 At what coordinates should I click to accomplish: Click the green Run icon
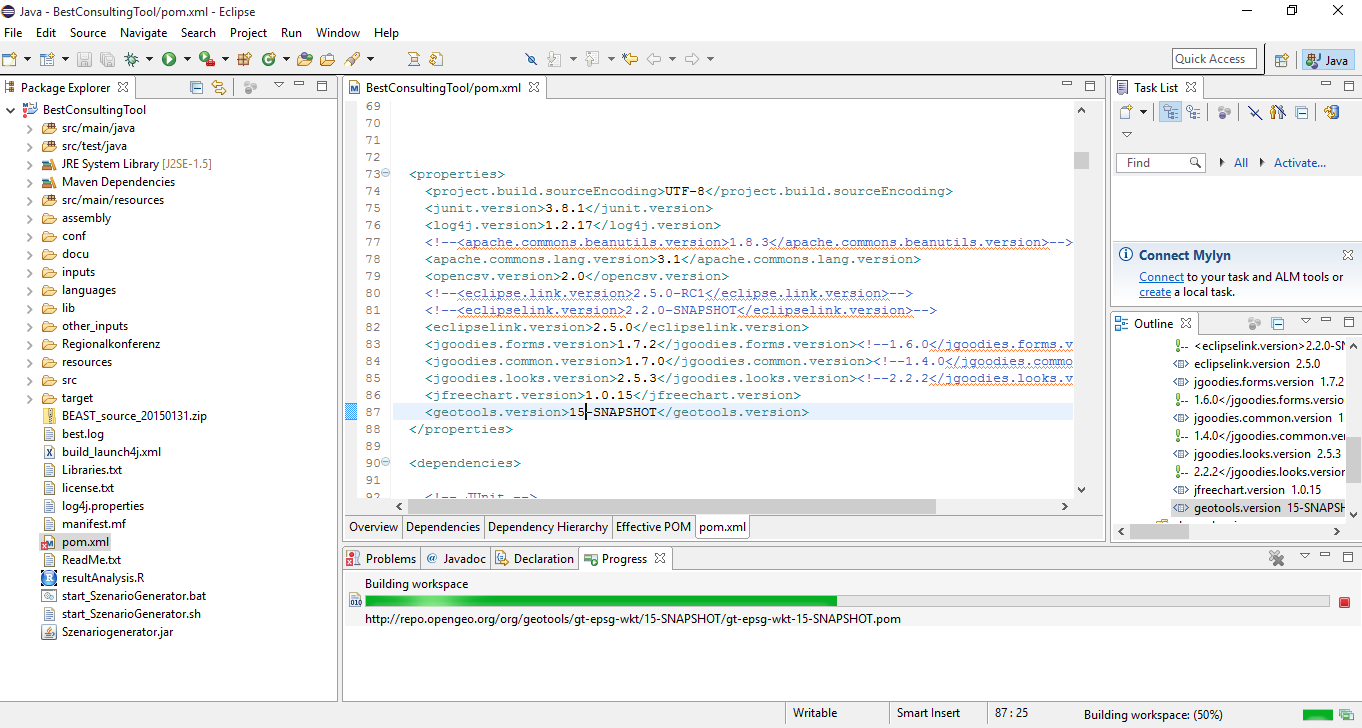point(169,59)
